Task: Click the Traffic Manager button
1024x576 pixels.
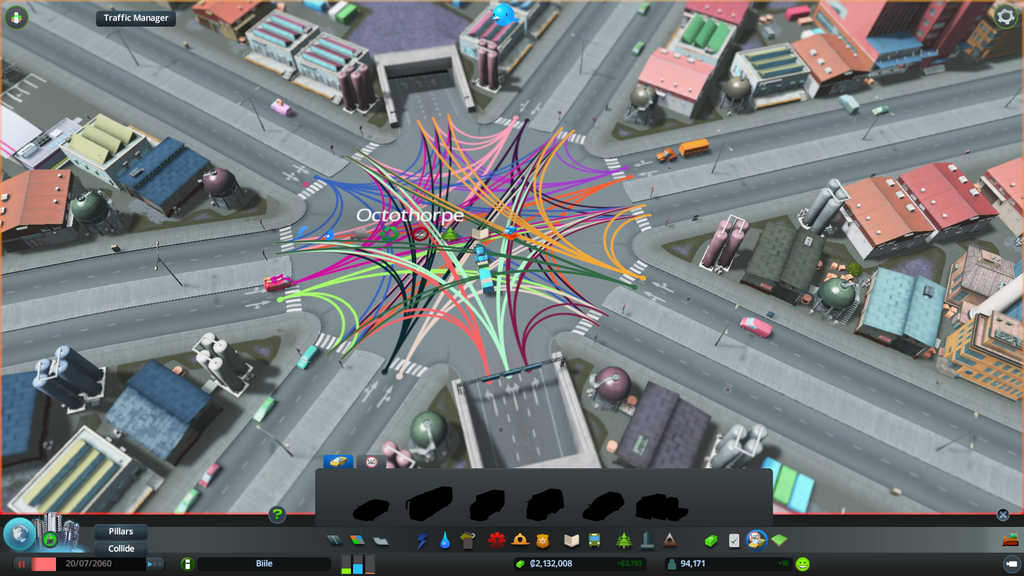Action: pyautogui.click(x=136, y=18)
